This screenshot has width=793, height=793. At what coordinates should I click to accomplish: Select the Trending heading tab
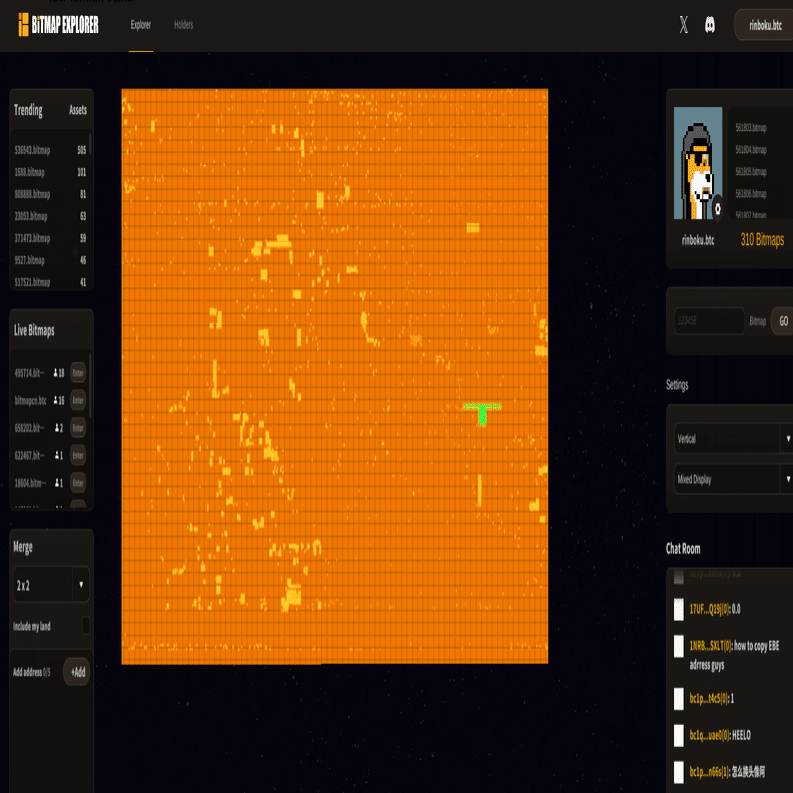click(x=28, y=110)
